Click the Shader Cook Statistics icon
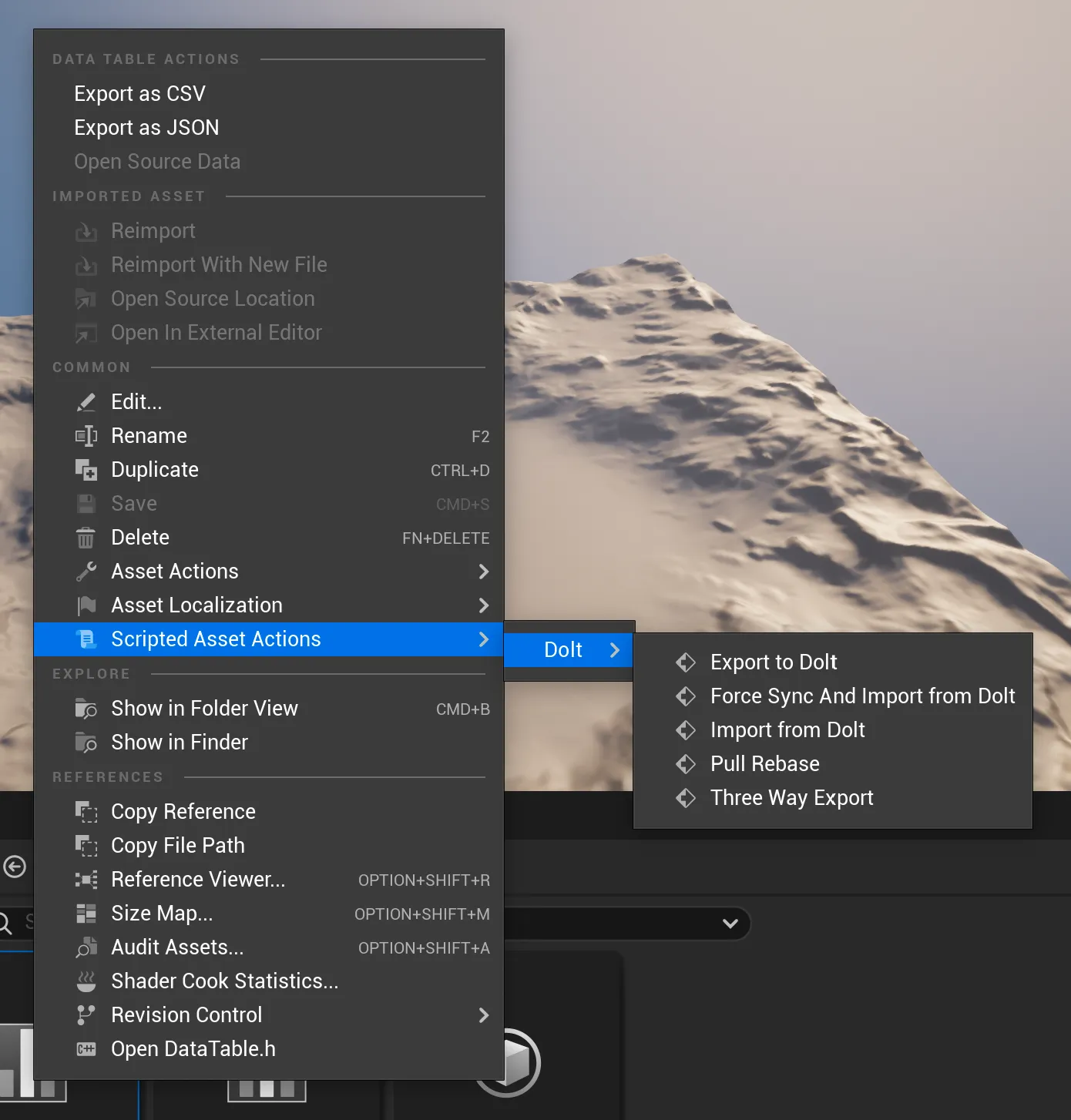 tap(87, 981)
